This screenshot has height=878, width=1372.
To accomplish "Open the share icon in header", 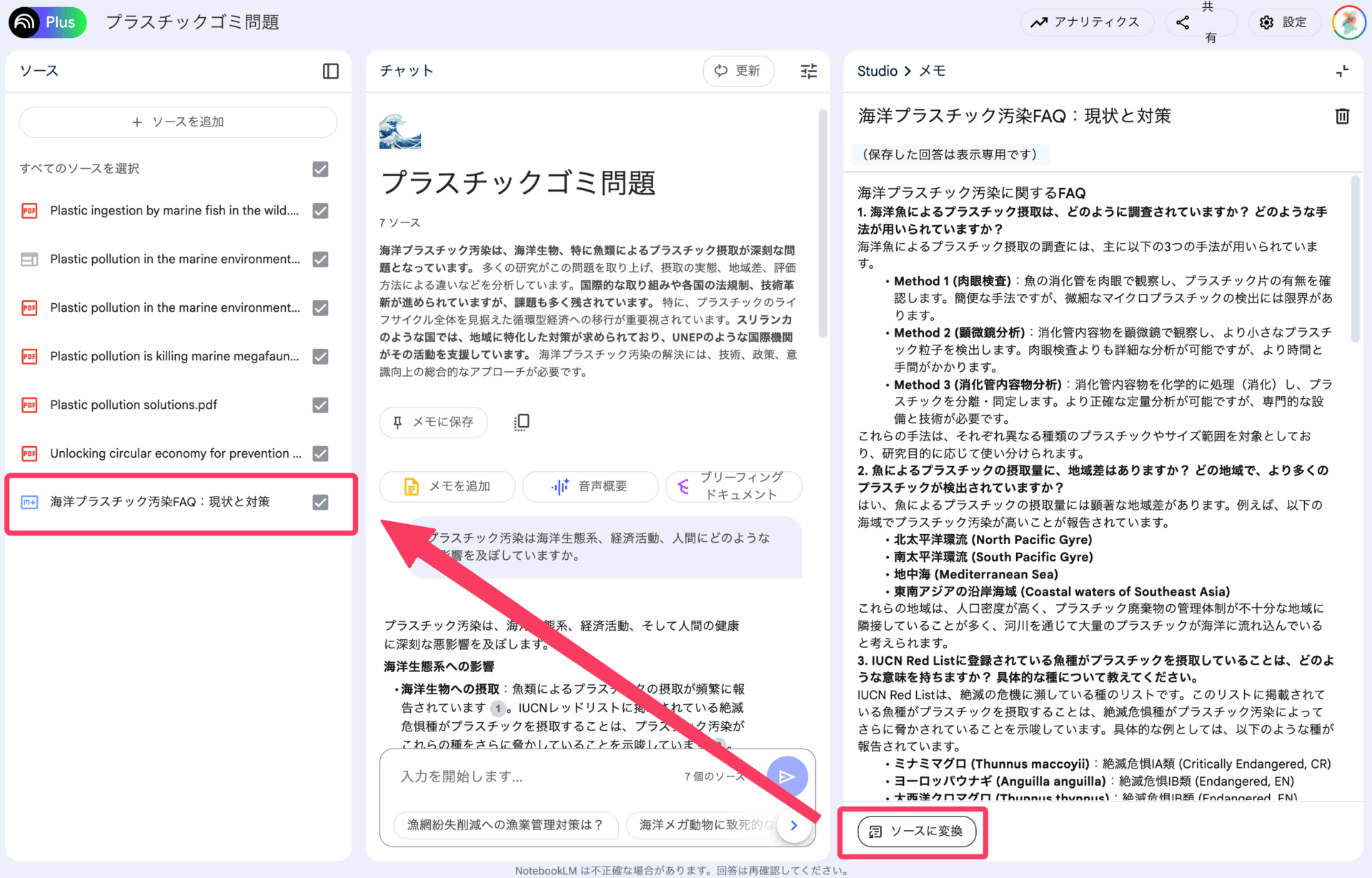I will (1183, 22).
